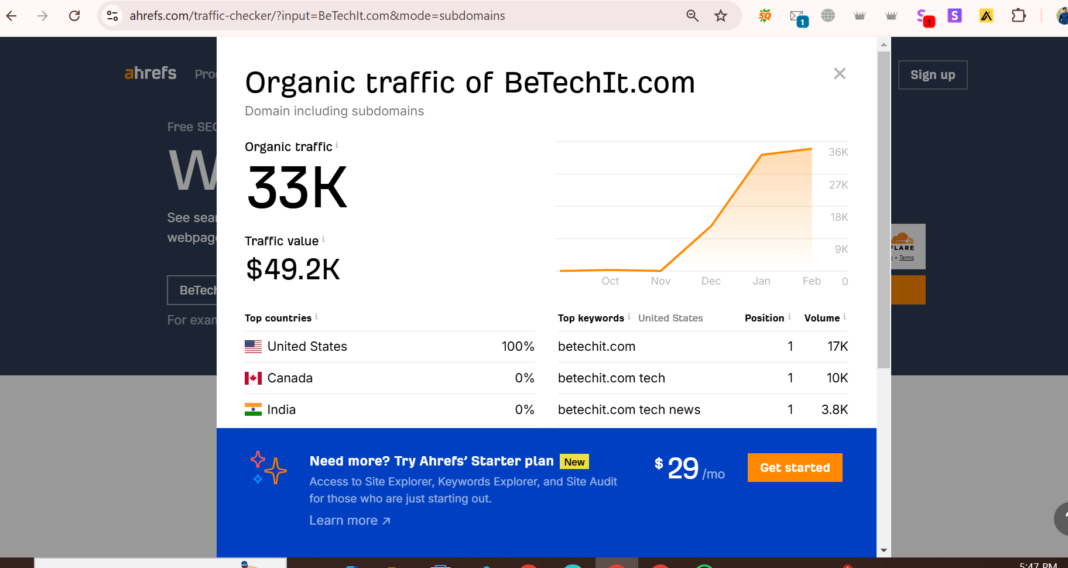Image resolution: width=1068 pixels, height=568 pixels.
Task: Click the Feb label on chart axis
Action: (x=812, y=281)
